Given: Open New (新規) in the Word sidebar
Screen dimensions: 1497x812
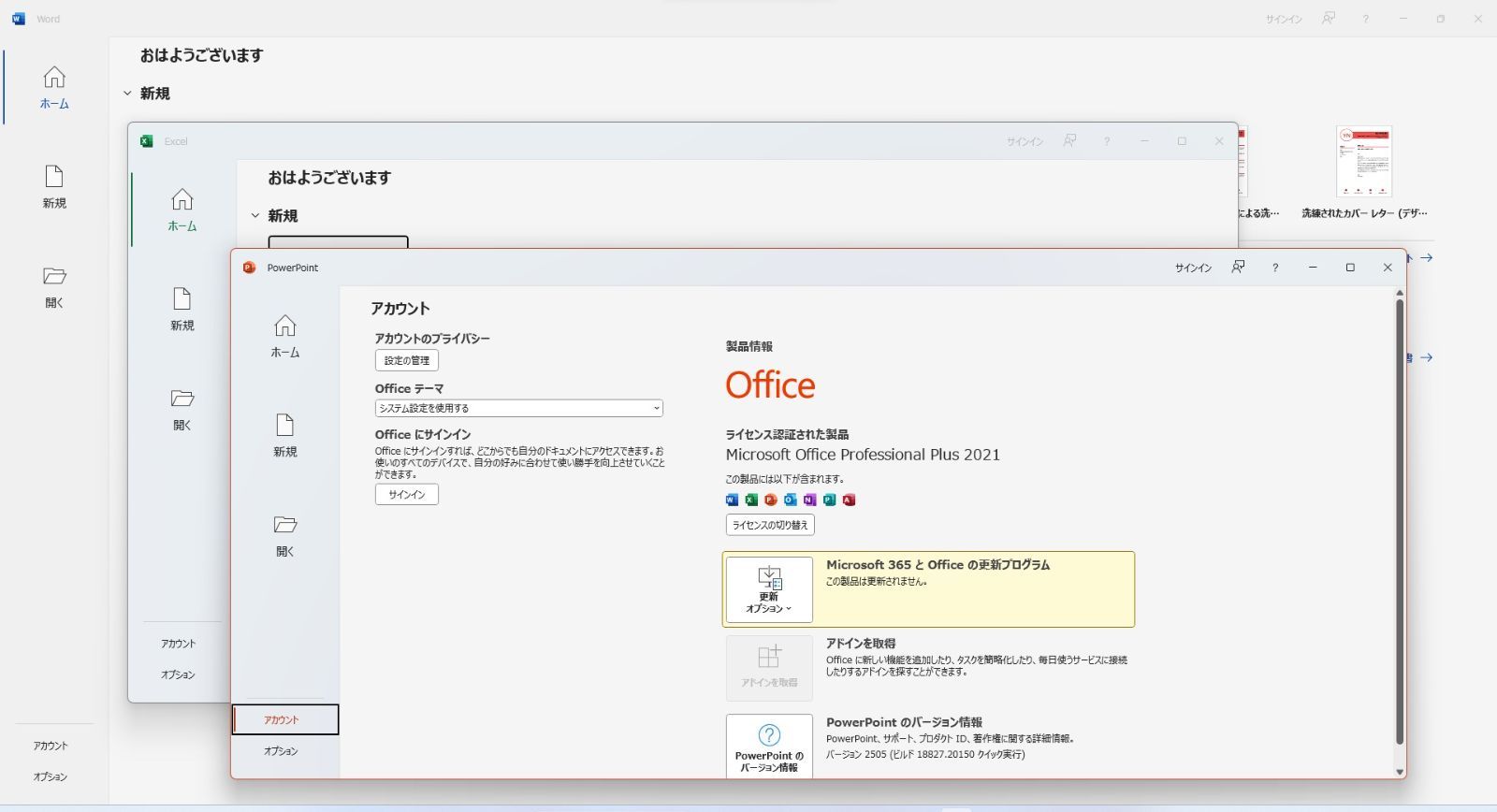Looking at the screenshot, I should [54, 187].
